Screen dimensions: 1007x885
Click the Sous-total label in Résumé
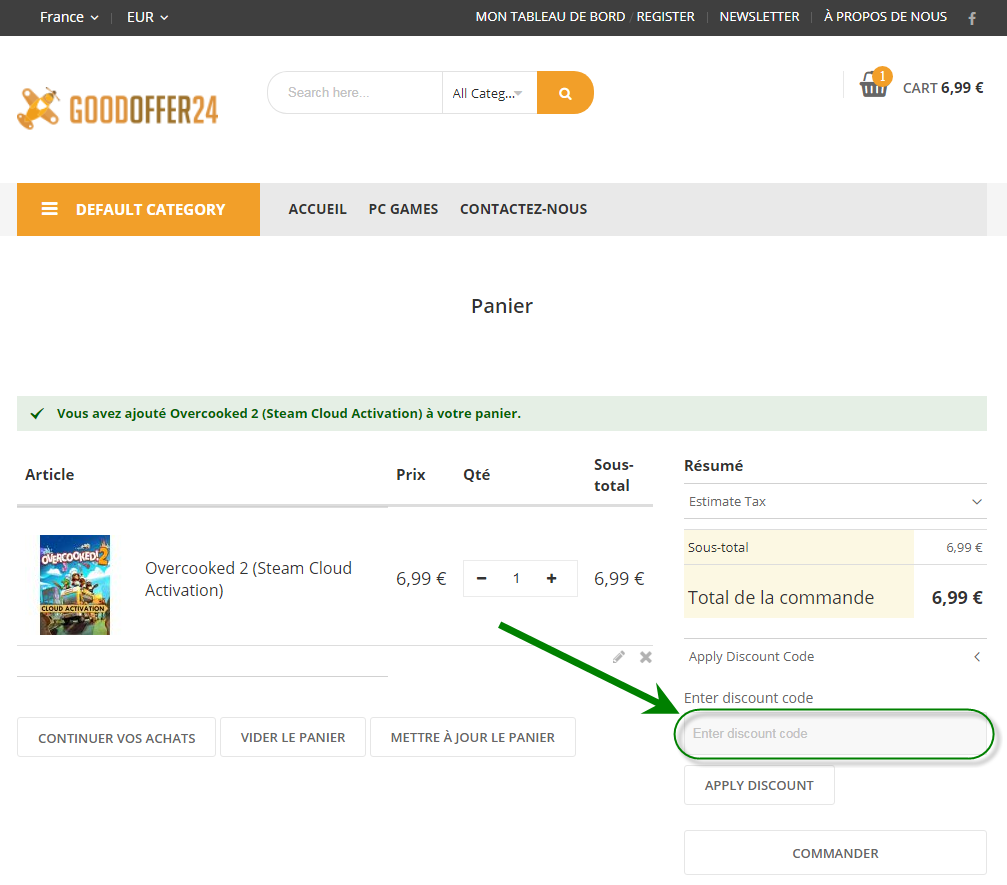718,547
